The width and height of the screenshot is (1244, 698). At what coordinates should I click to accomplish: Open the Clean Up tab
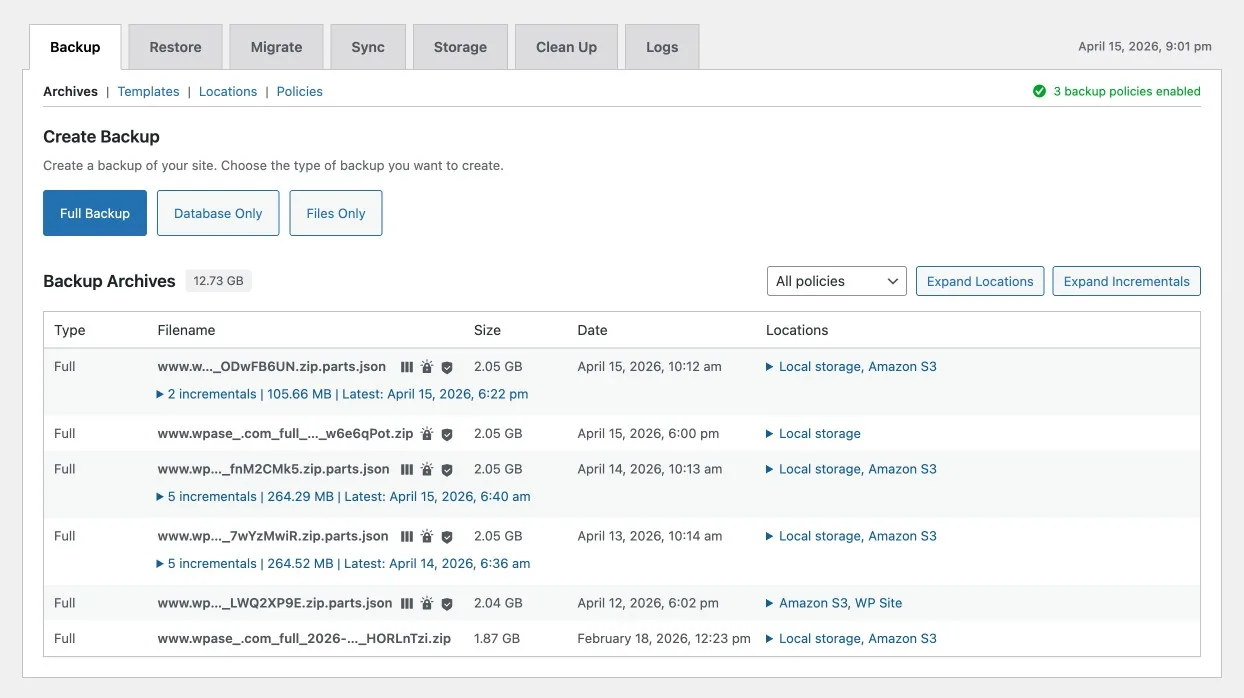pos(566,47)
